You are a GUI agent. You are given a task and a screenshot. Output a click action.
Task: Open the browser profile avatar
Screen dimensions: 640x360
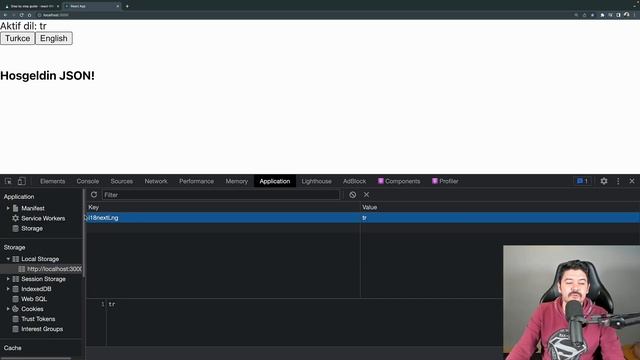[x=627, y=15]
